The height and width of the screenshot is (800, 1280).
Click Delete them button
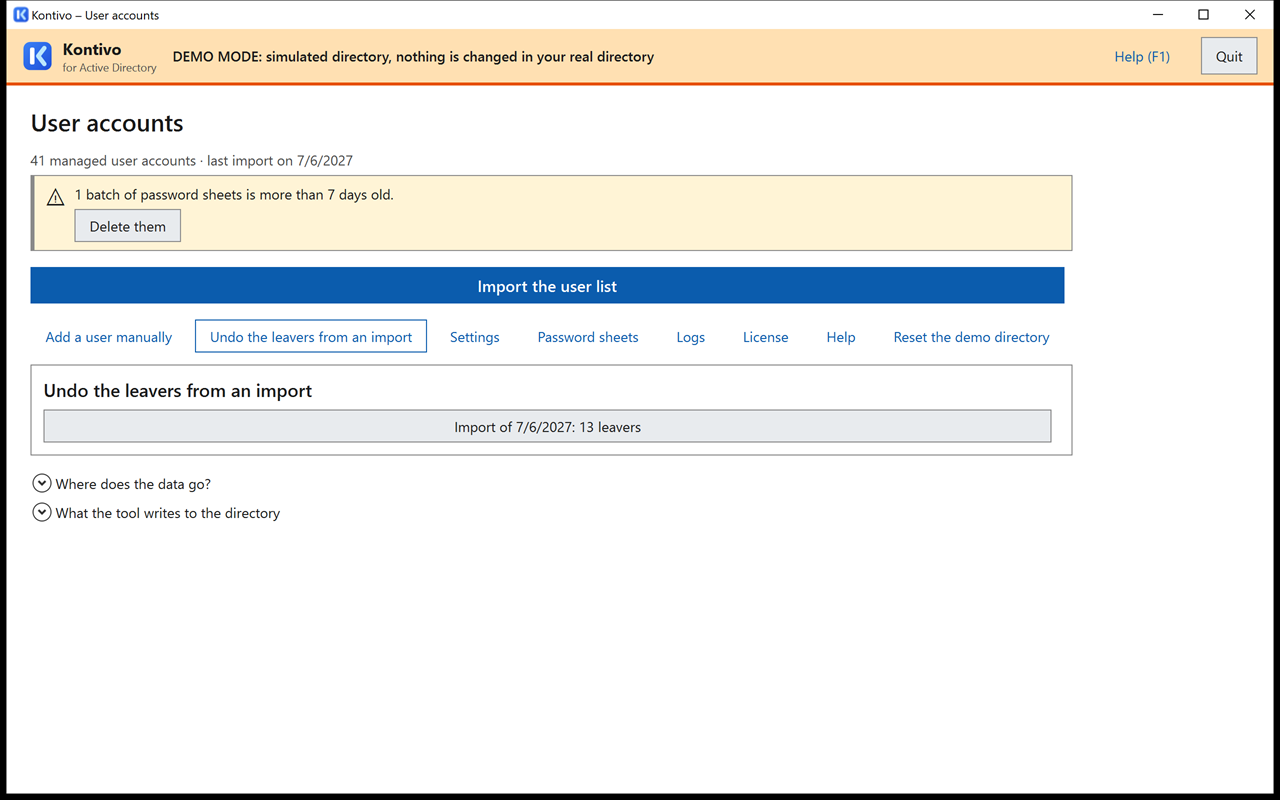[128, 226]
